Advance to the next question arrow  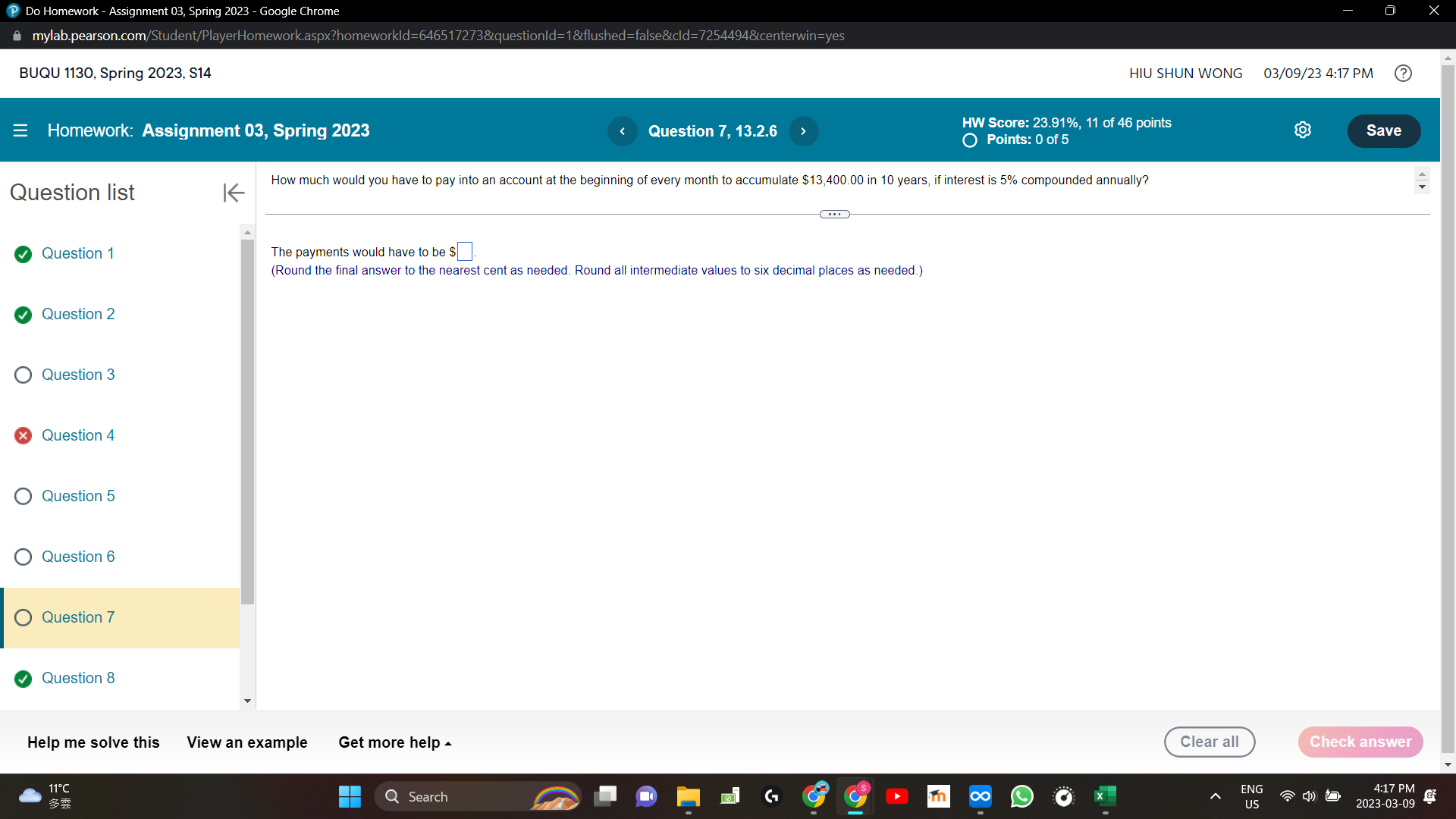pos(803,131)
